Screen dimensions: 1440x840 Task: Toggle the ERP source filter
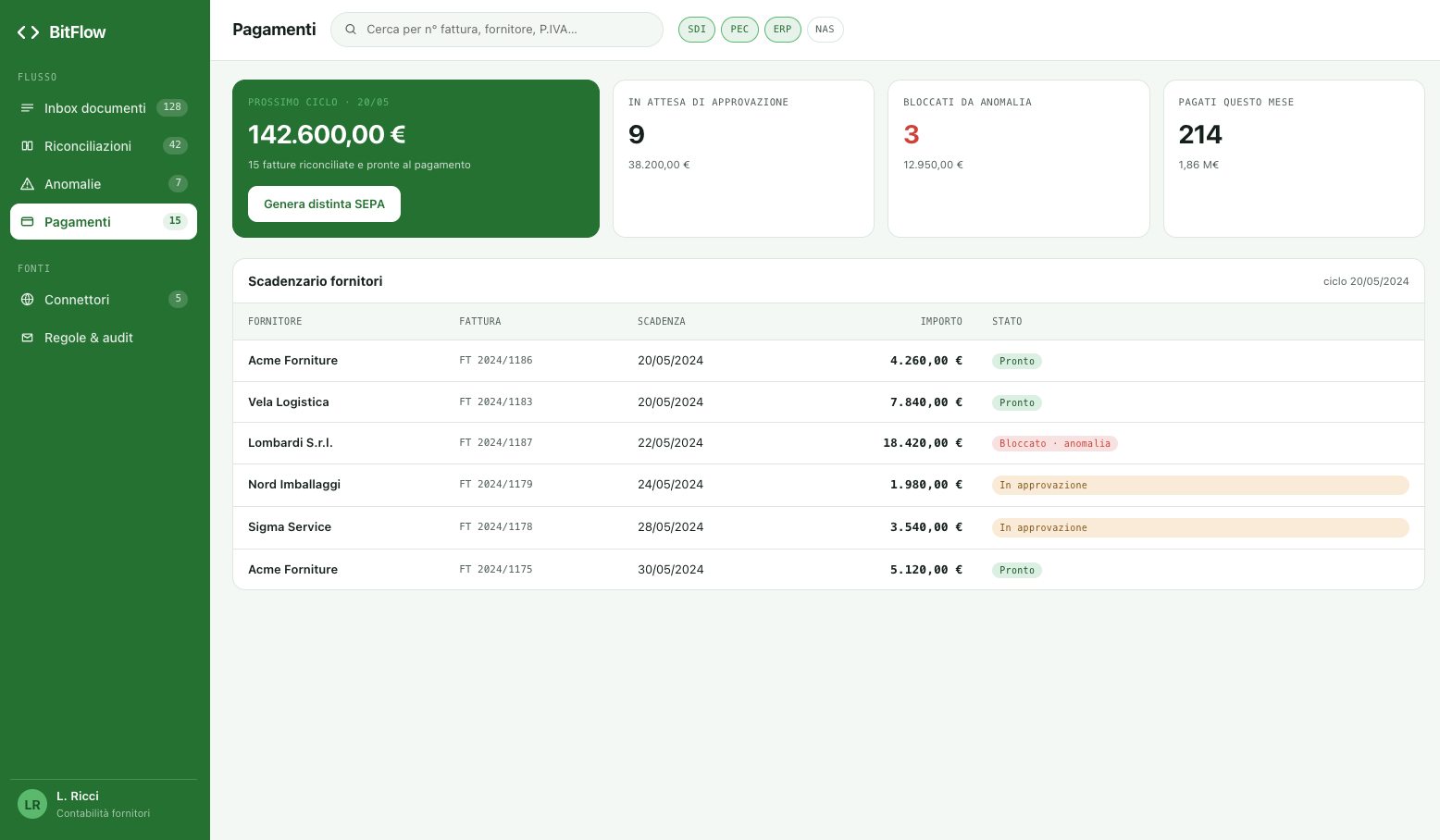click(x=783, y=30)
